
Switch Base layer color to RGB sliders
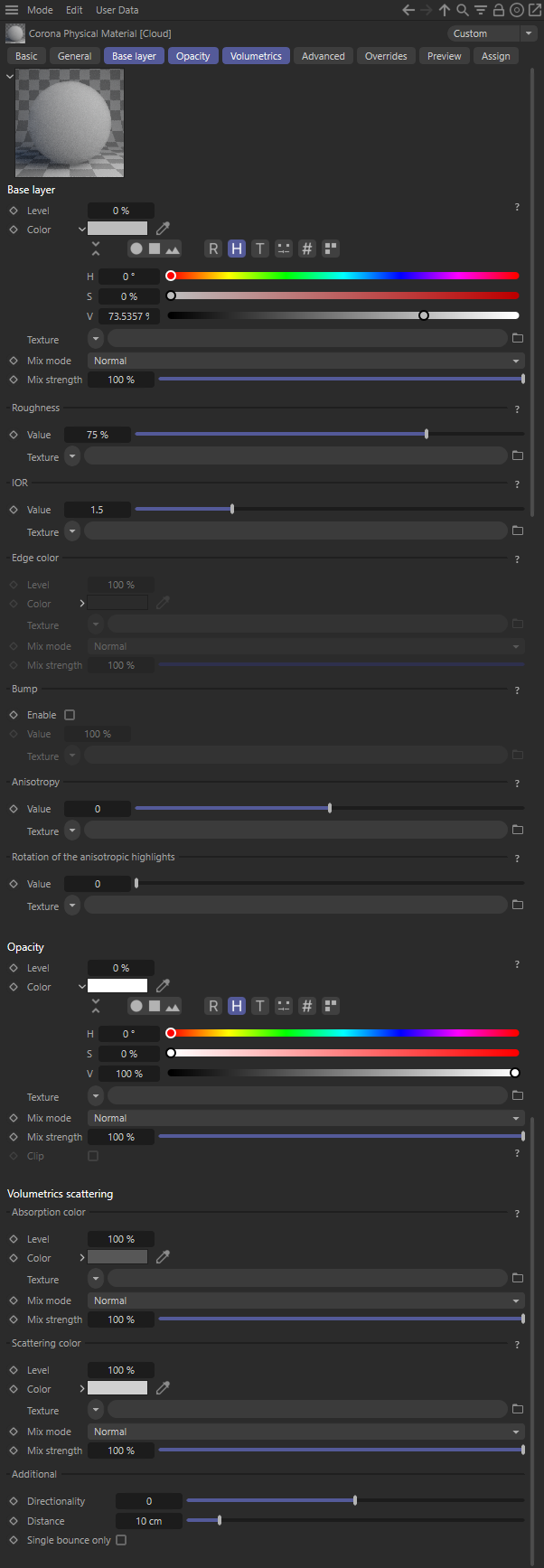click(x=213, y=249)
